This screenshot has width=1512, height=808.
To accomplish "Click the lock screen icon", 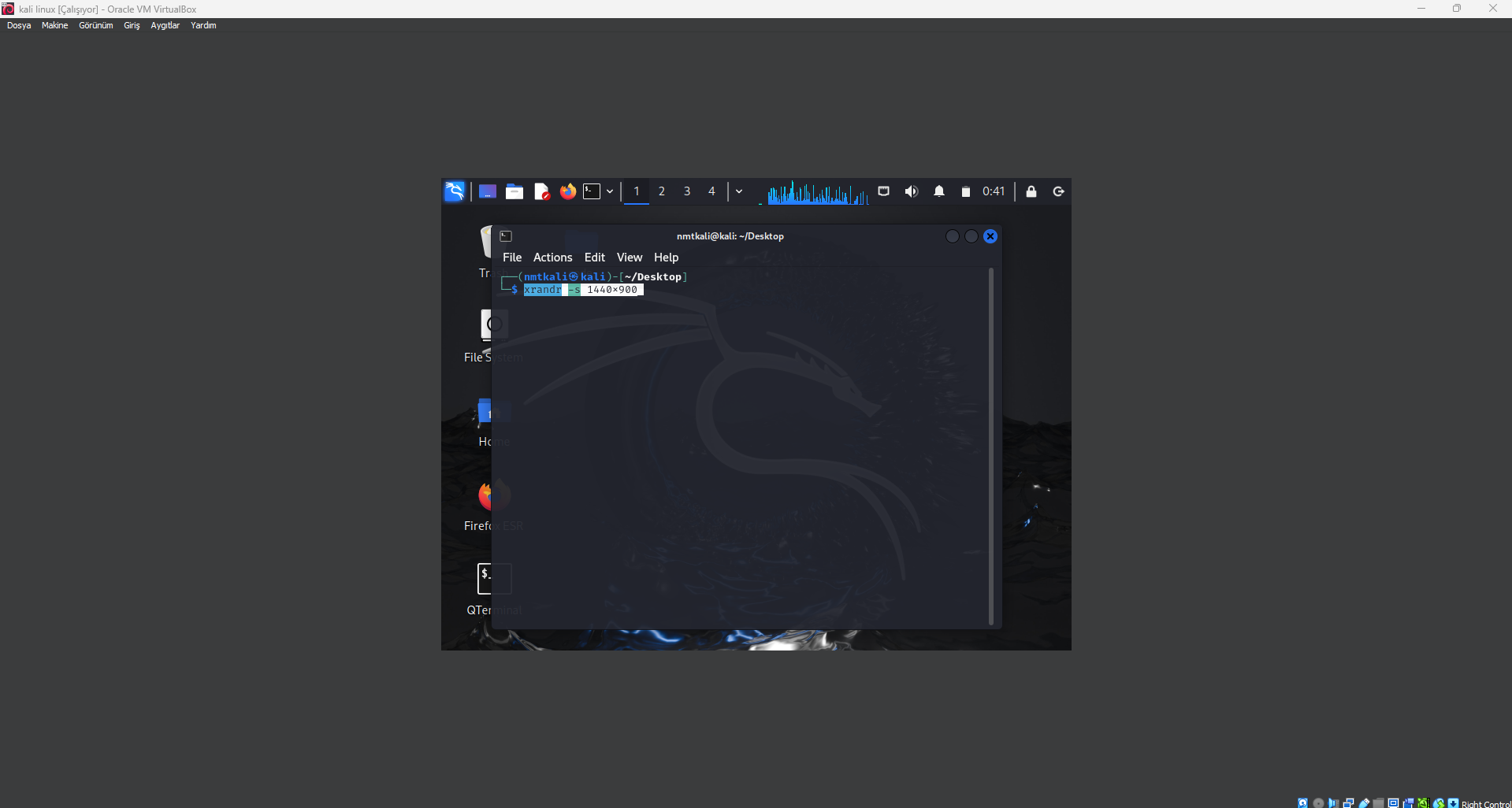I will [x=1031, y=191].
